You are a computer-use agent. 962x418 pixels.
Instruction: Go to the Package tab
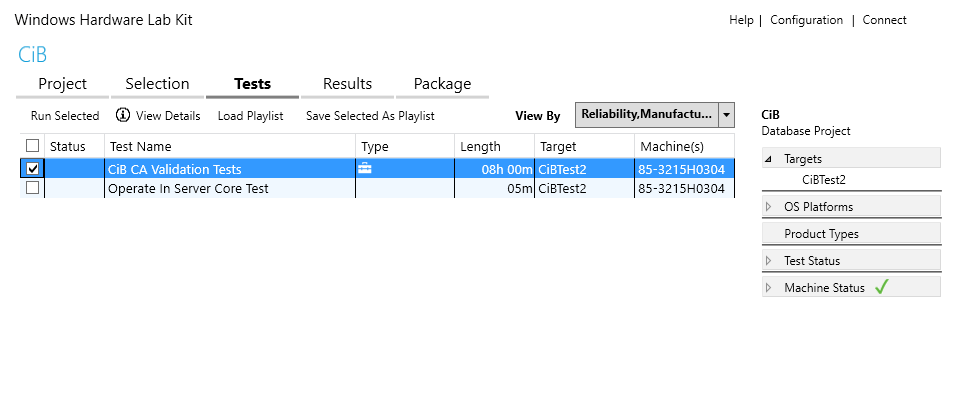(x=442, y=84)
